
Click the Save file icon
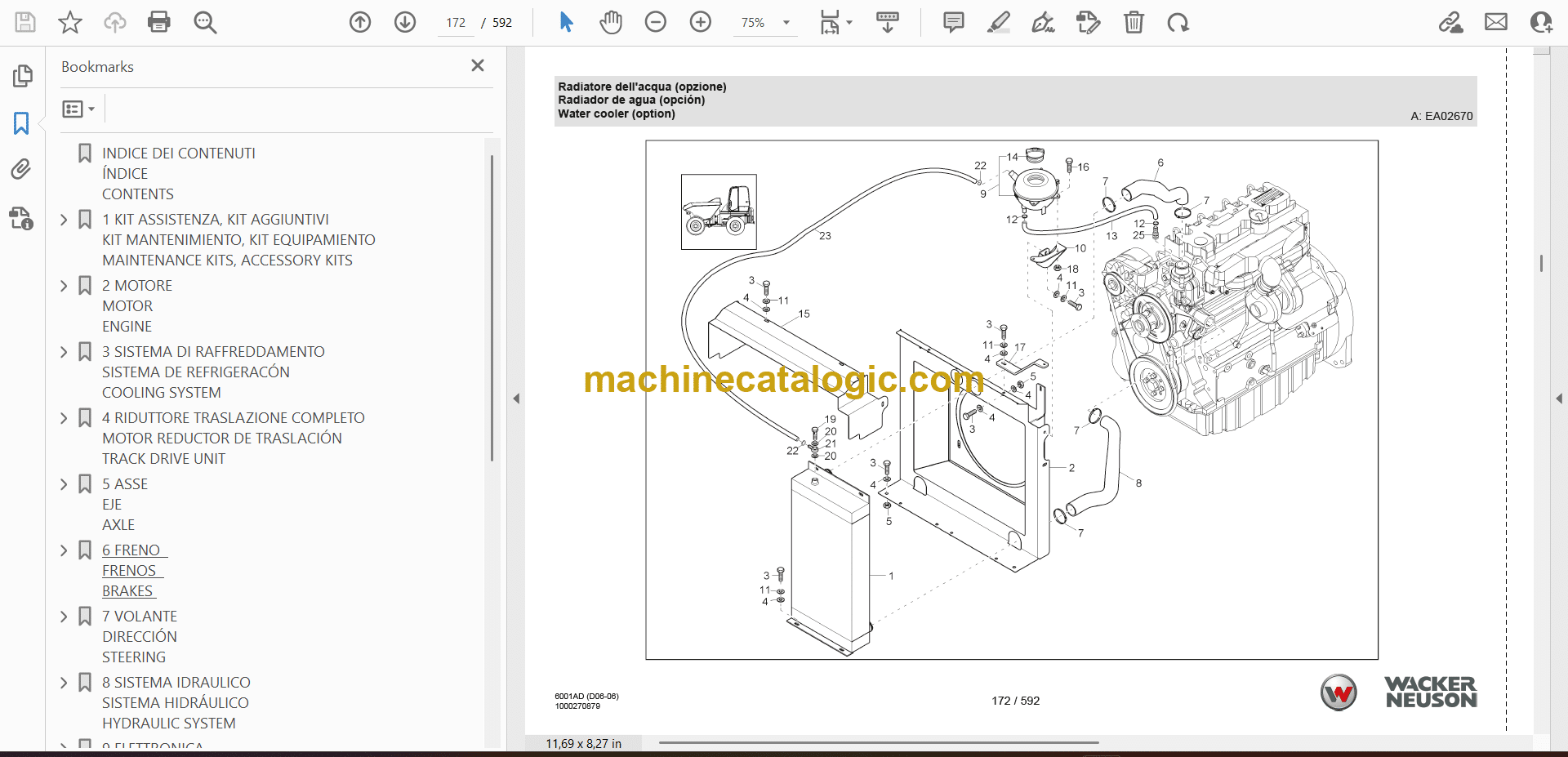(25, 22)
